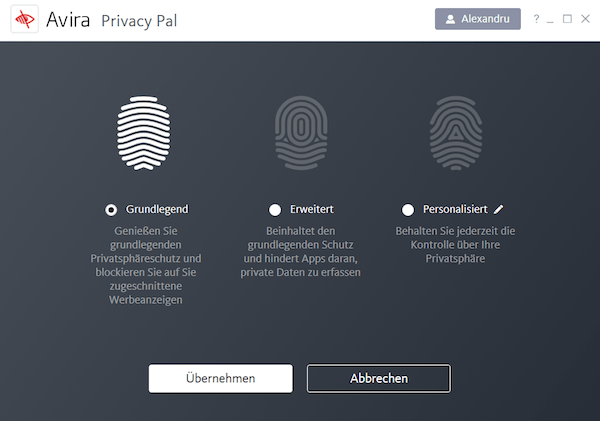Choose the Personalisiert radio button
The height and width of the screenshot is (421, 600).
[x=408, y=210]
